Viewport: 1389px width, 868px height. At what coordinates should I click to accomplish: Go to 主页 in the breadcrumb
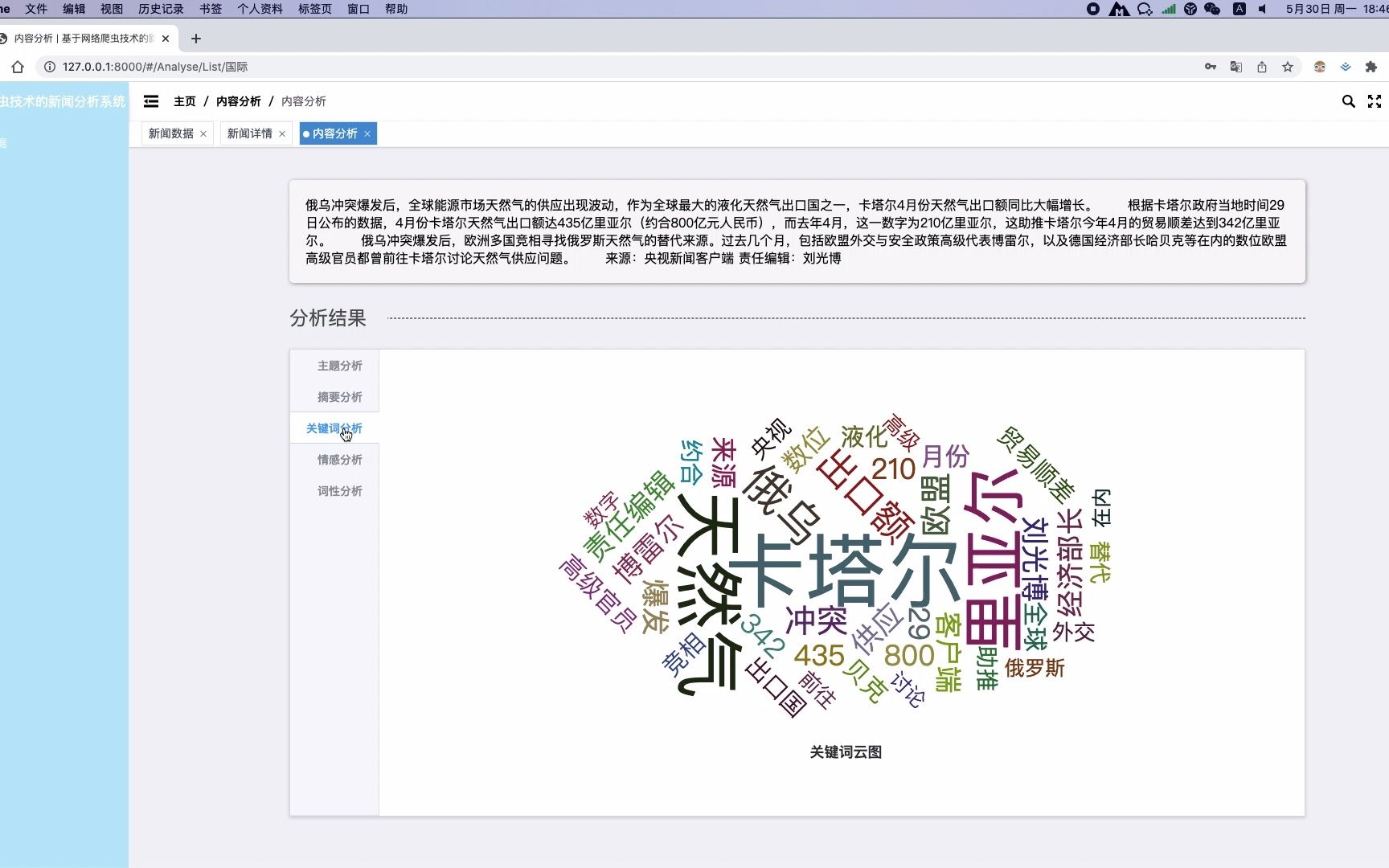[185, 101]
